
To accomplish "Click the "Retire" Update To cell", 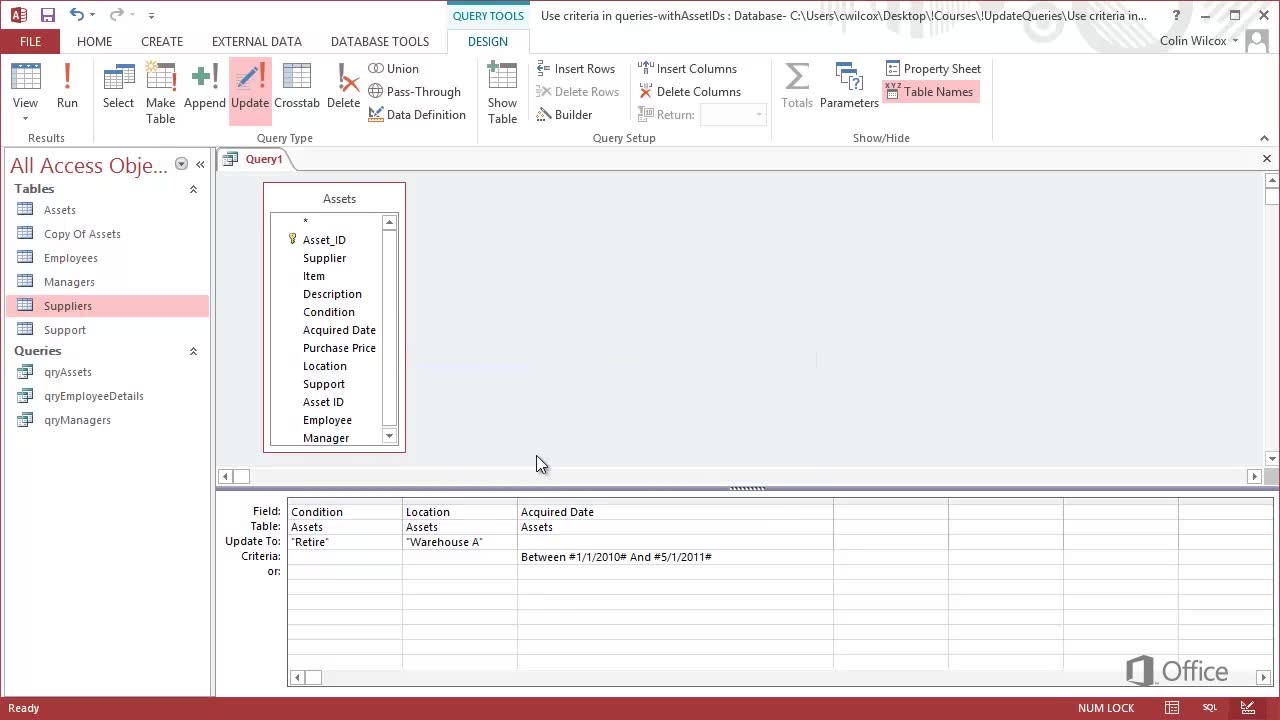I will point(345,542).
